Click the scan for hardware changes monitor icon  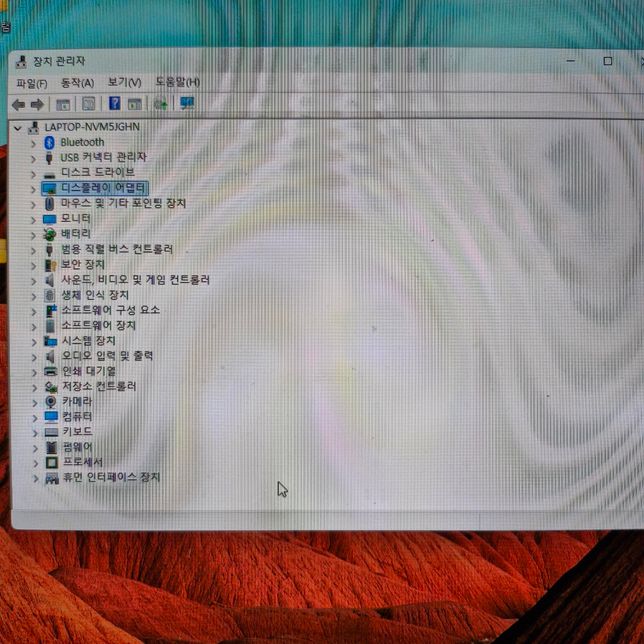pos(187,104)
